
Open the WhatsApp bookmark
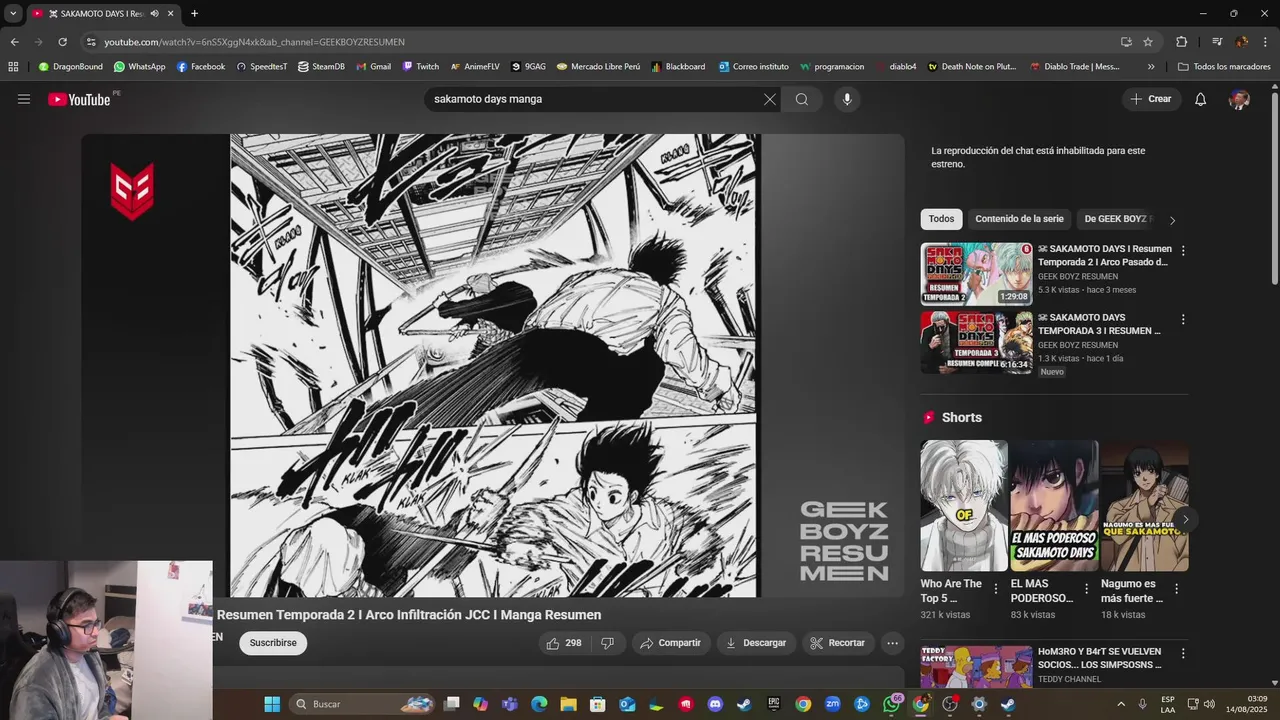139,67
